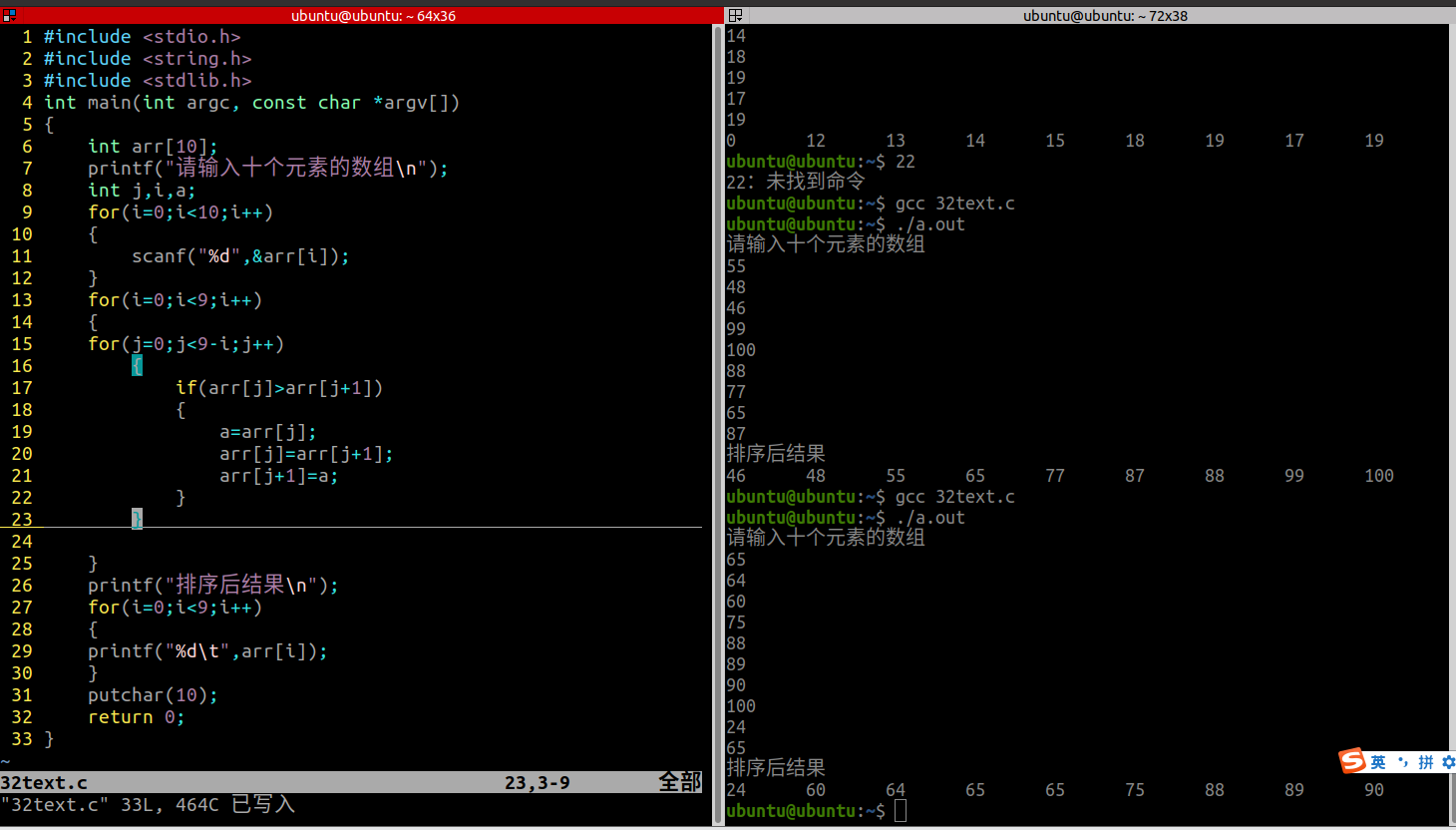Click the 32text.c filename in vim status bar
The width and height of the screenshot is (1456, 830).
coord(45,783)
